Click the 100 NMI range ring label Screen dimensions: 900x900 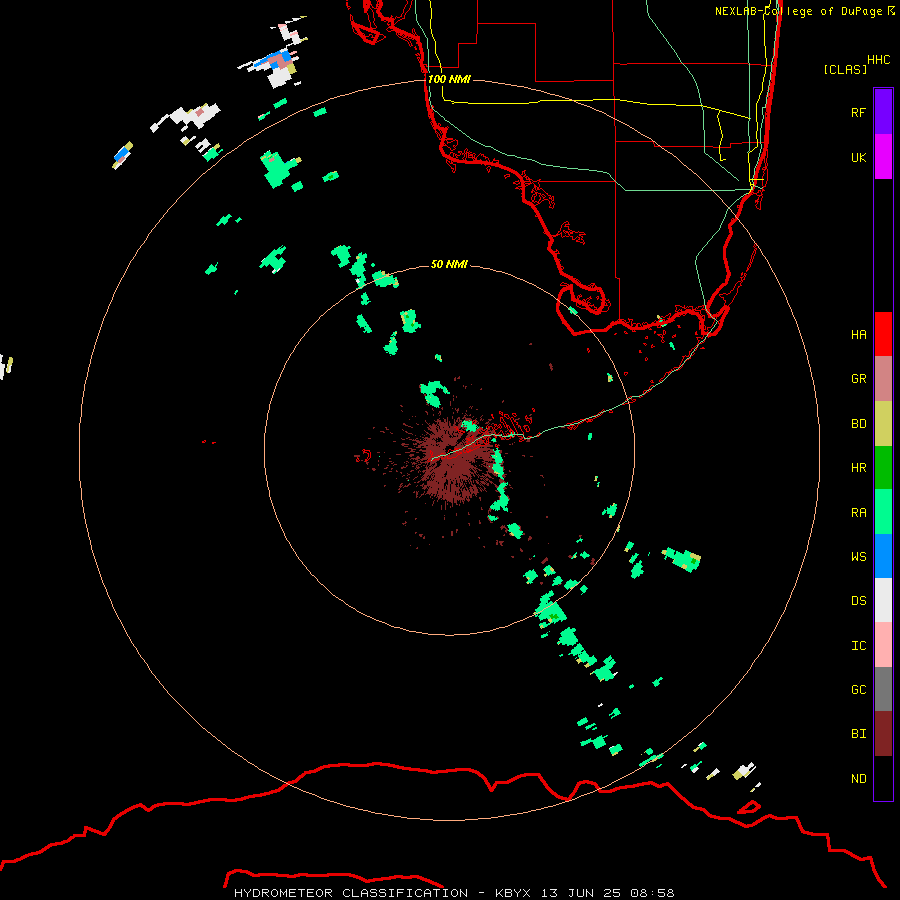click(x=449, y=79)
